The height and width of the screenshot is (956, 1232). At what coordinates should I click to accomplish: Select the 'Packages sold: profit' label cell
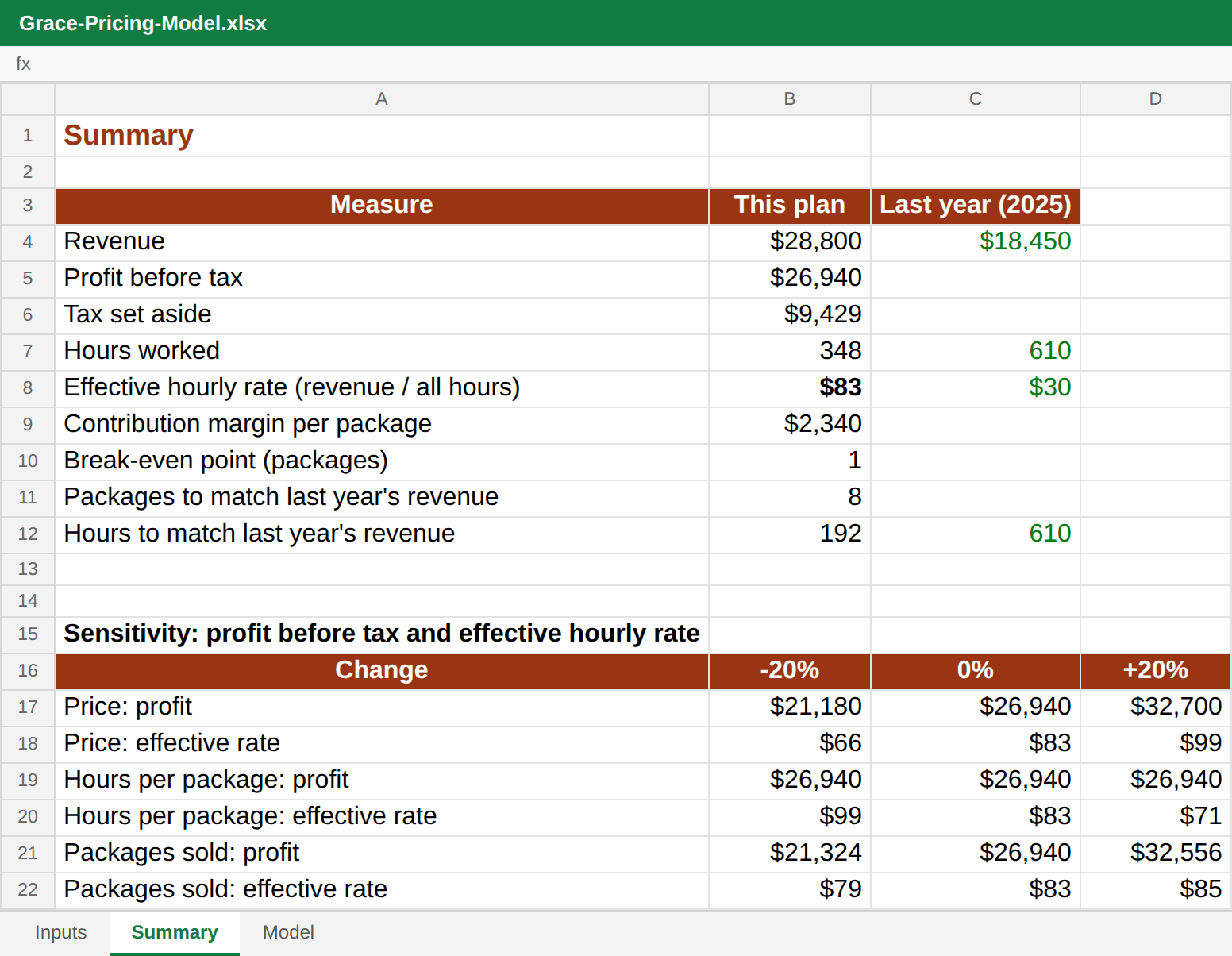[382, 854]
